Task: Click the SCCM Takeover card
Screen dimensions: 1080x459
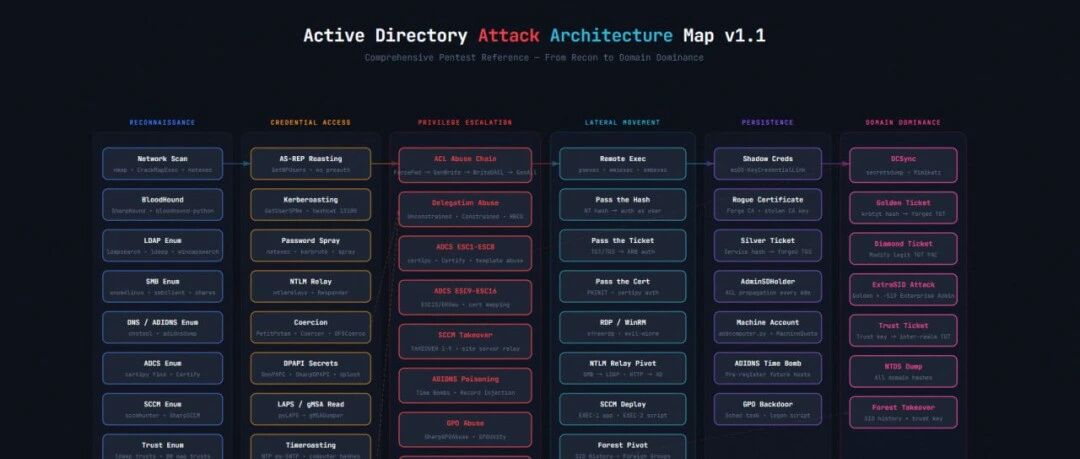Action: [x=465, y=342]
